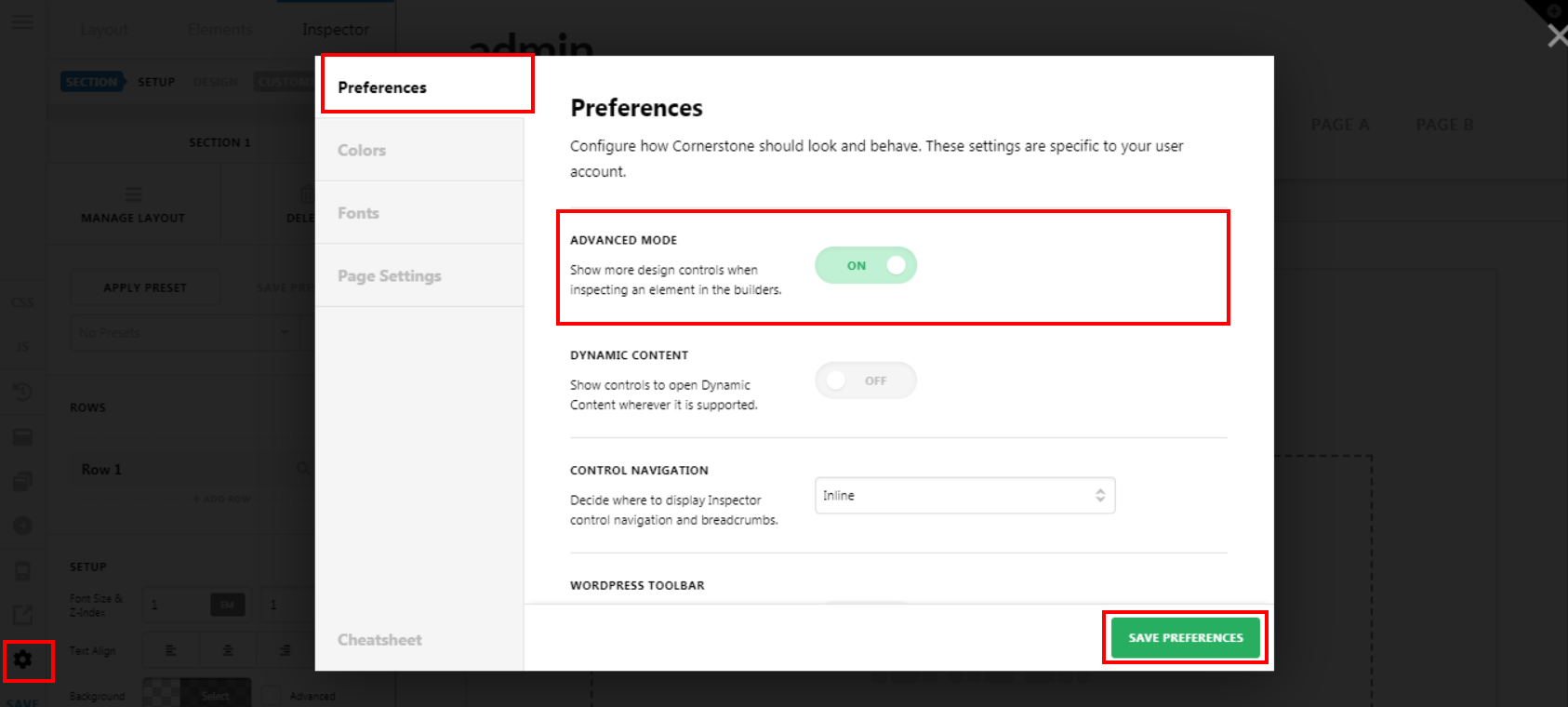This screenshot has width=1568, height=707.
Task: Click the Save Preferences button
Action: (1186, 638)
